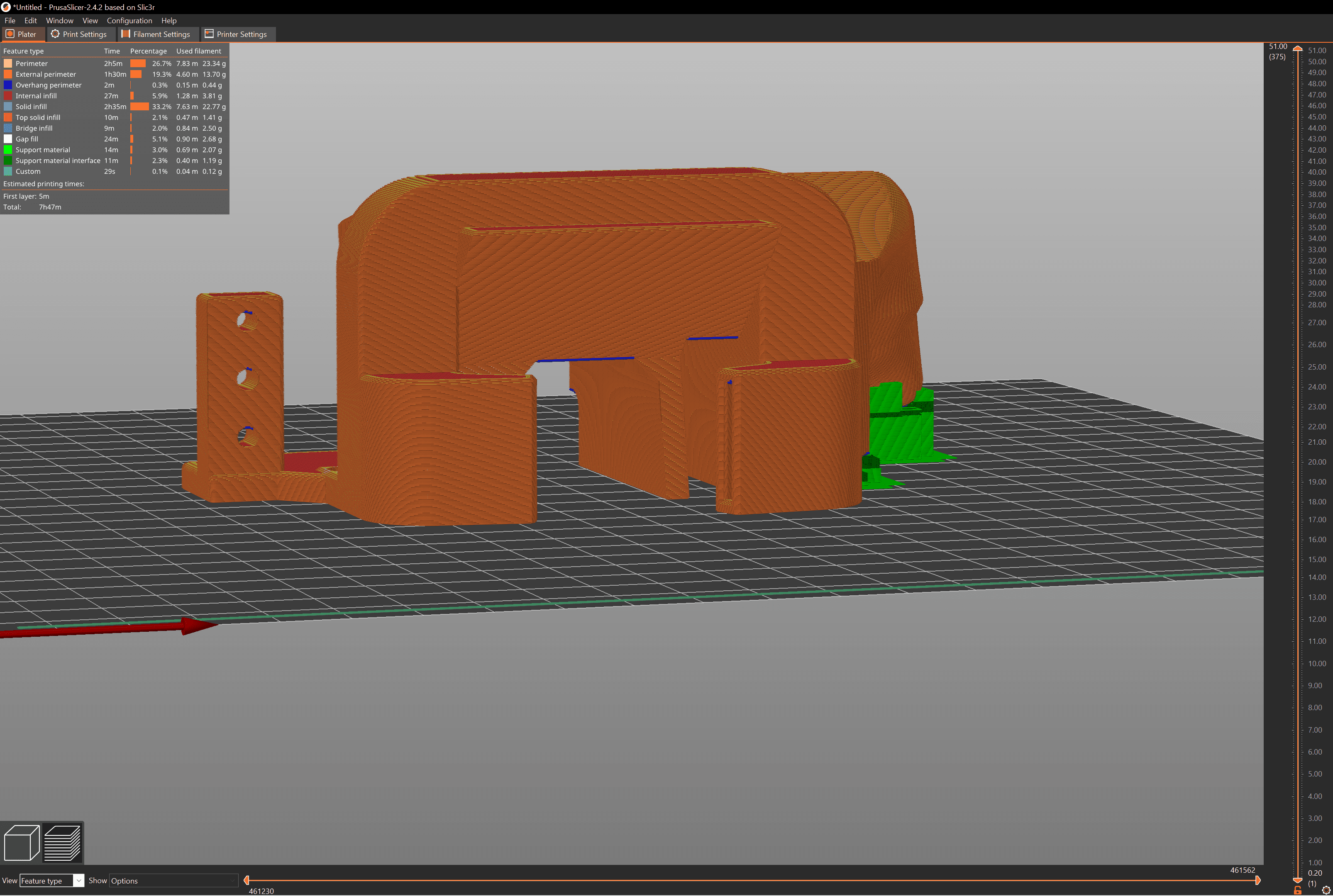1333x896 pixels.
Task: Click the 'Show' label beside the Options dropdown
Action: click(x=98, y=881)
